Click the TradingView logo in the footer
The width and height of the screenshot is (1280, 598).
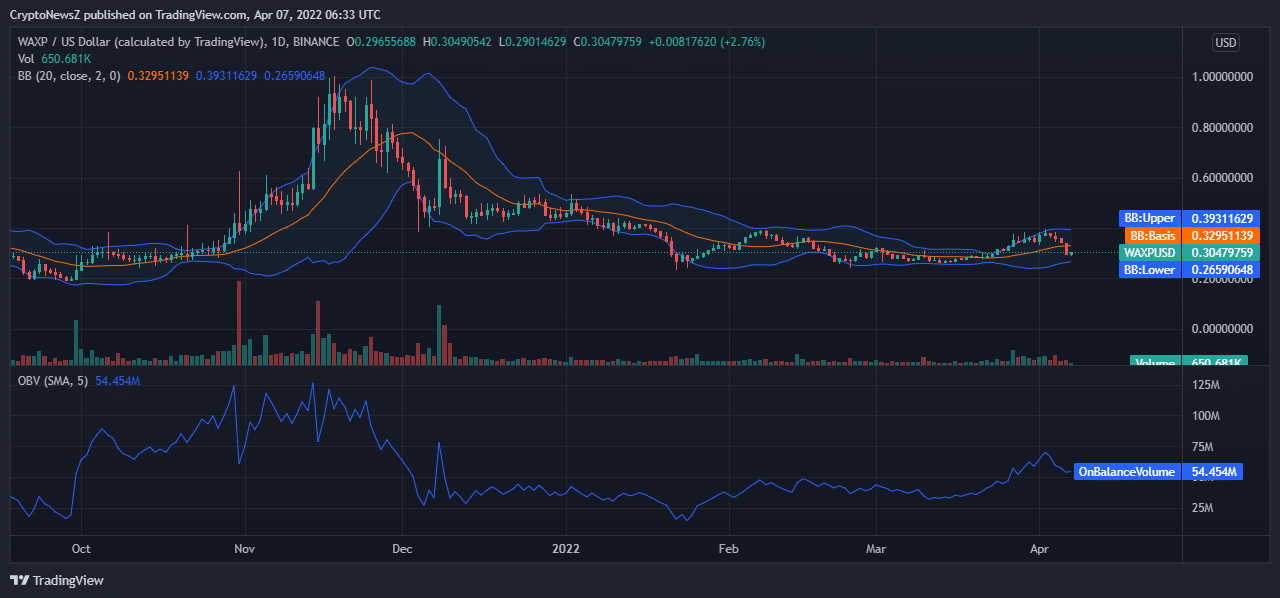point(57,580)
